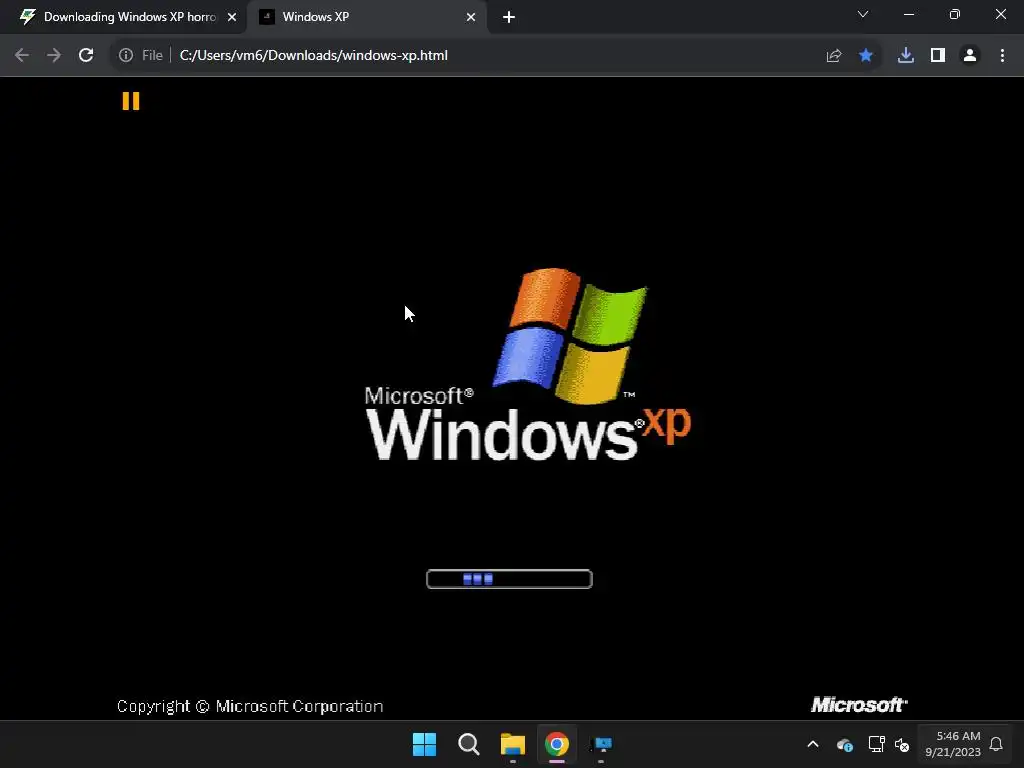Go forward to the next page
1024x768 pixels.
tap(54, 56)
